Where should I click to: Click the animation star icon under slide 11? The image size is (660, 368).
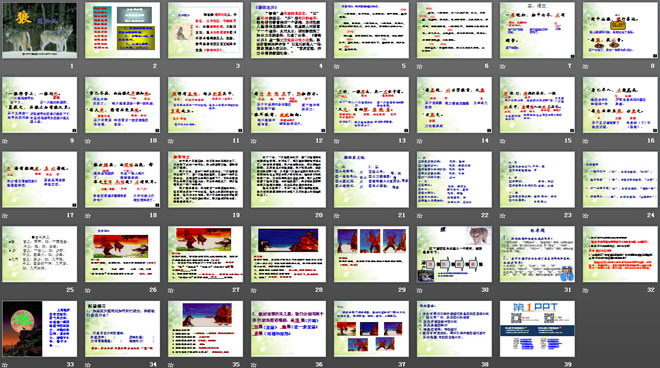(171, 141)
